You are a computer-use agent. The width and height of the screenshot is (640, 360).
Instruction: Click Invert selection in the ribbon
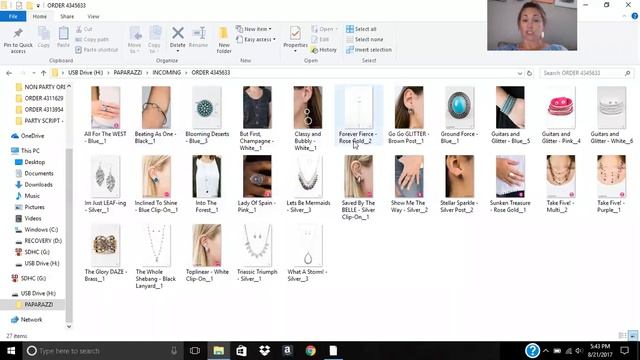click(x=369, y=50)
